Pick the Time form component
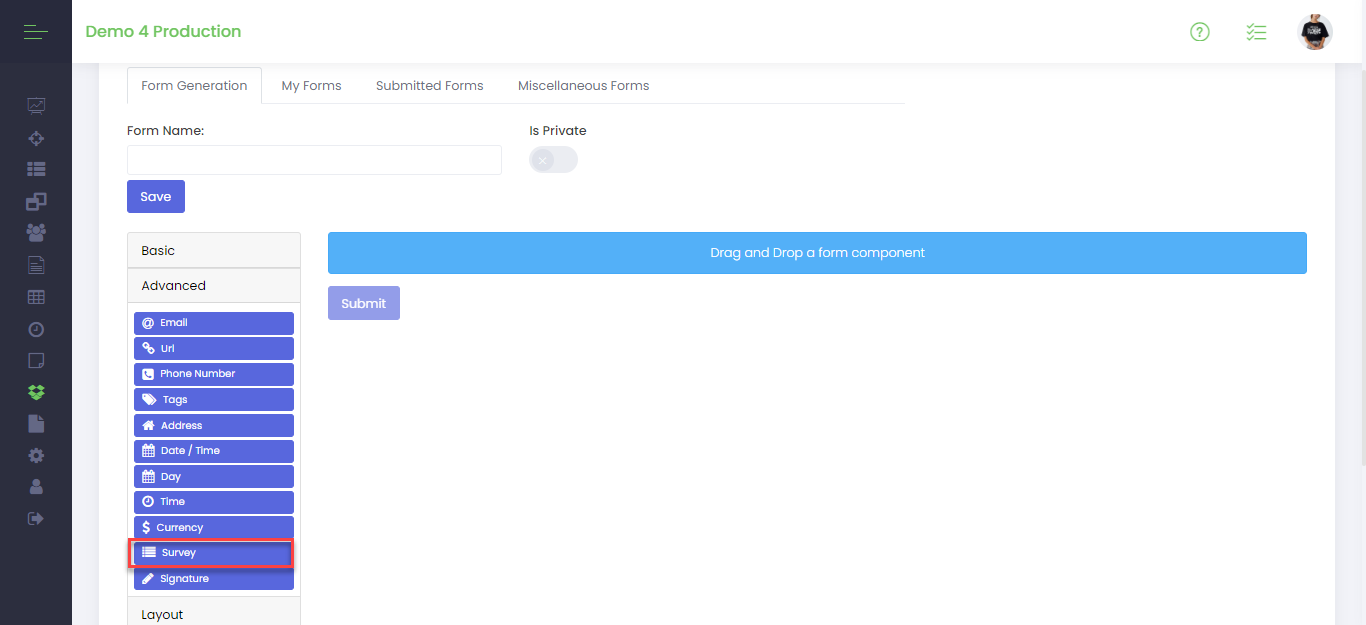The width and height of the screenshot is (1366, 625). 214,502
